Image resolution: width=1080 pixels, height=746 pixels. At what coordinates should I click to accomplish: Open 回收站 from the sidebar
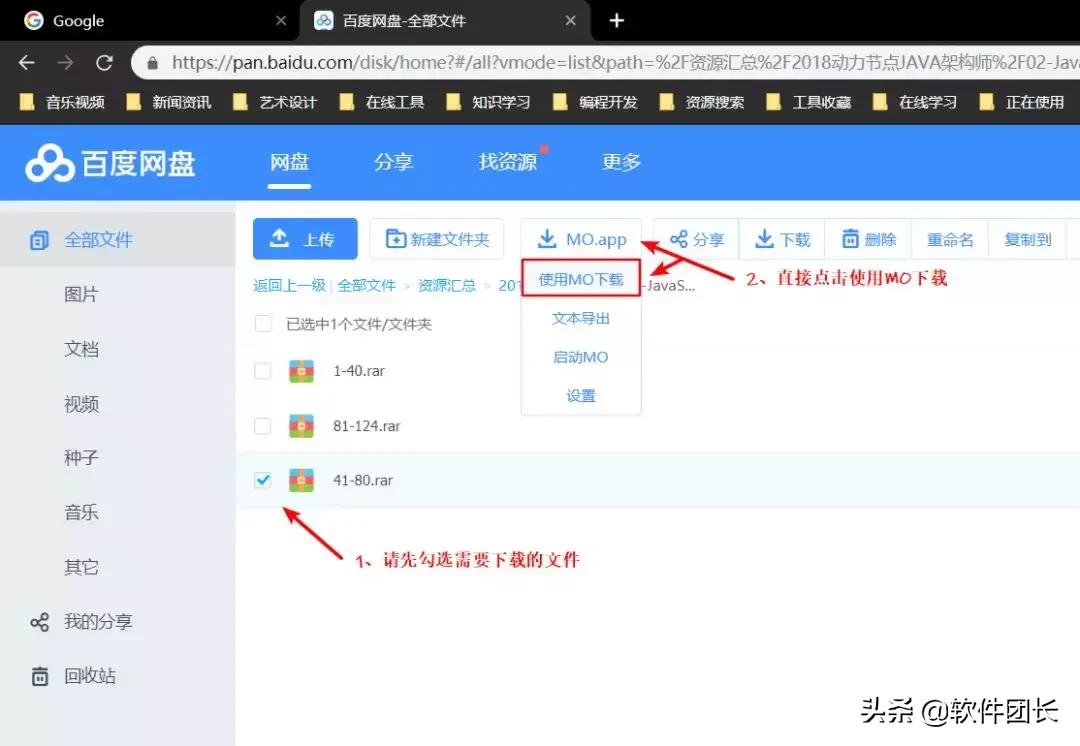[90, 676]
